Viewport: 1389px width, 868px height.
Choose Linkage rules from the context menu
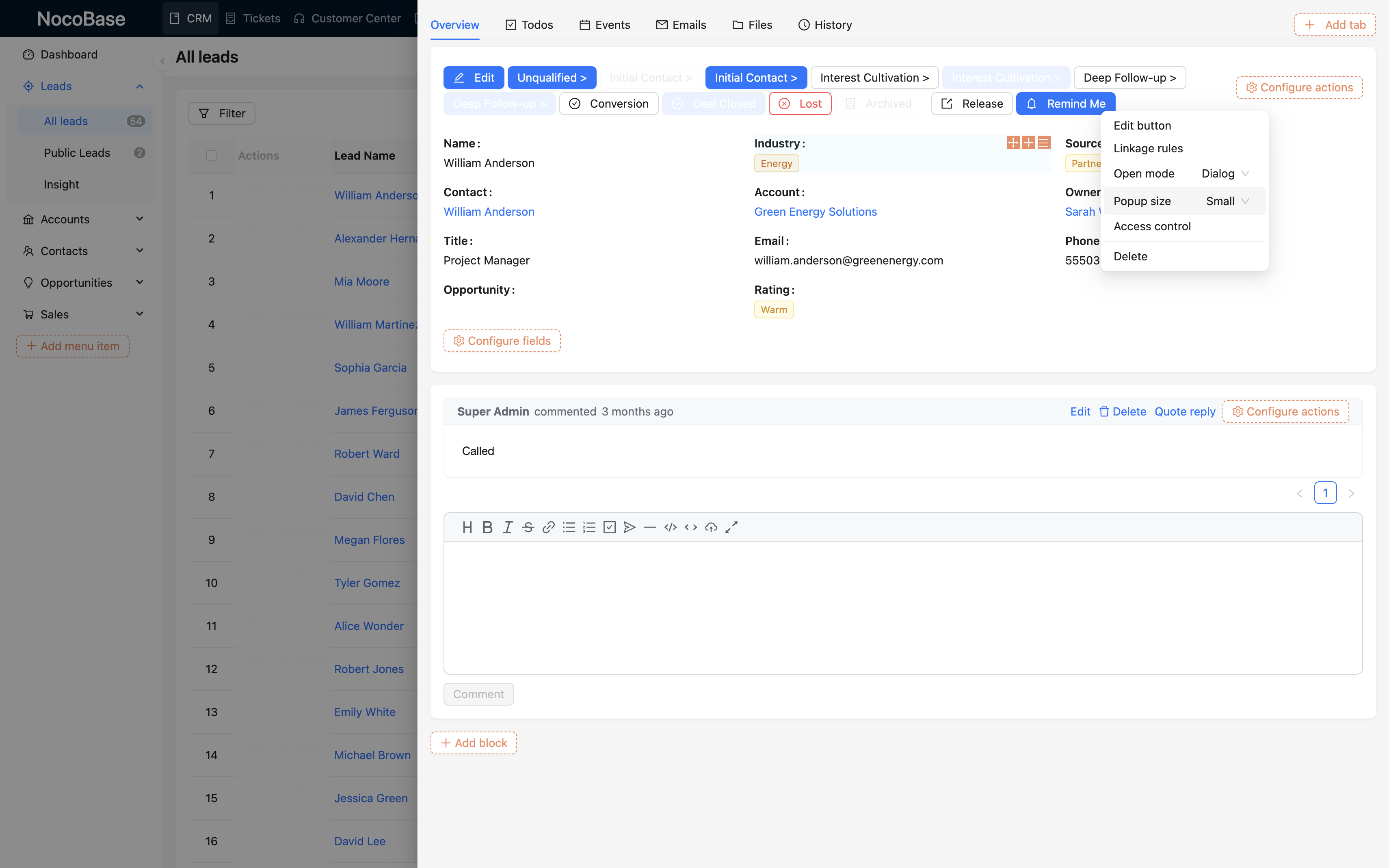point(1148,148)
